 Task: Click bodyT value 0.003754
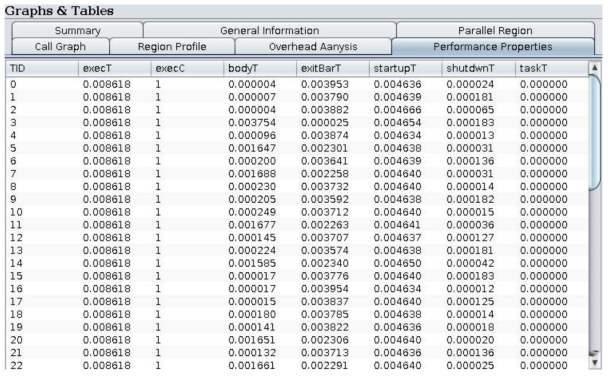(252, 123)
